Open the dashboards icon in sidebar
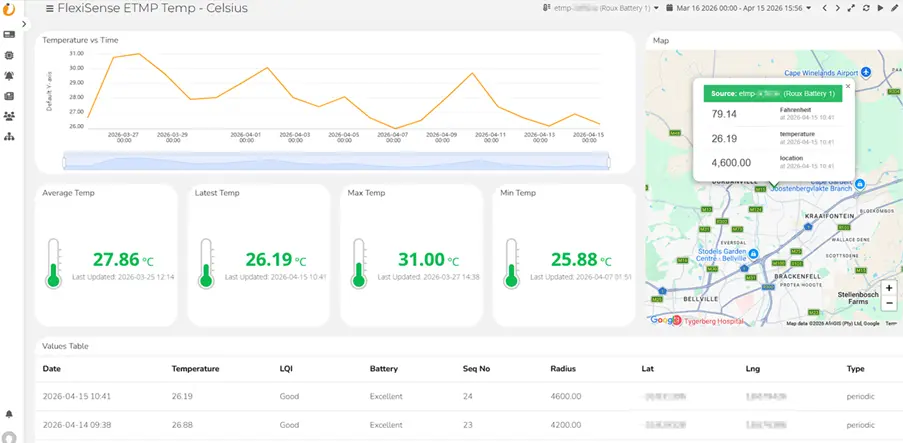Screen dimensions: 903x443 tap(9, 35)
